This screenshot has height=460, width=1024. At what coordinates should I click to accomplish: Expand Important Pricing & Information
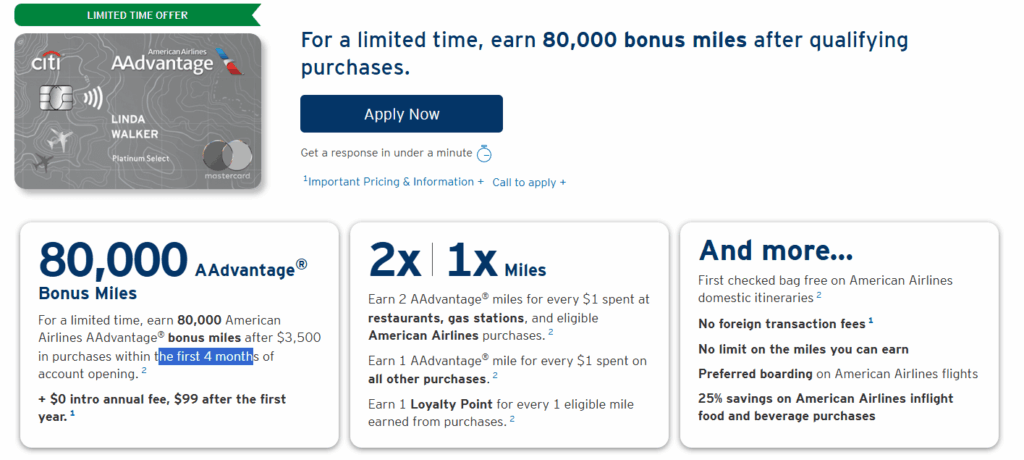tap(393, 182)
